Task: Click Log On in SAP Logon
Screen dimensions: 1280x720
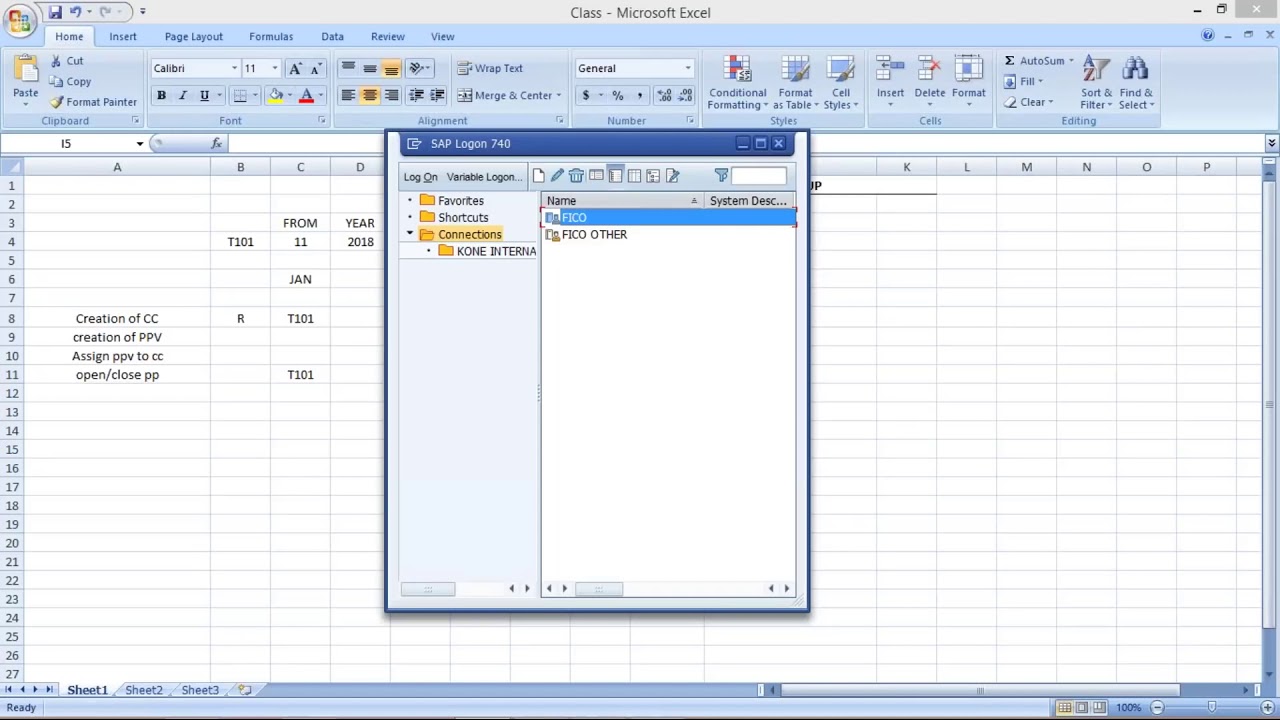Action: 421,177
